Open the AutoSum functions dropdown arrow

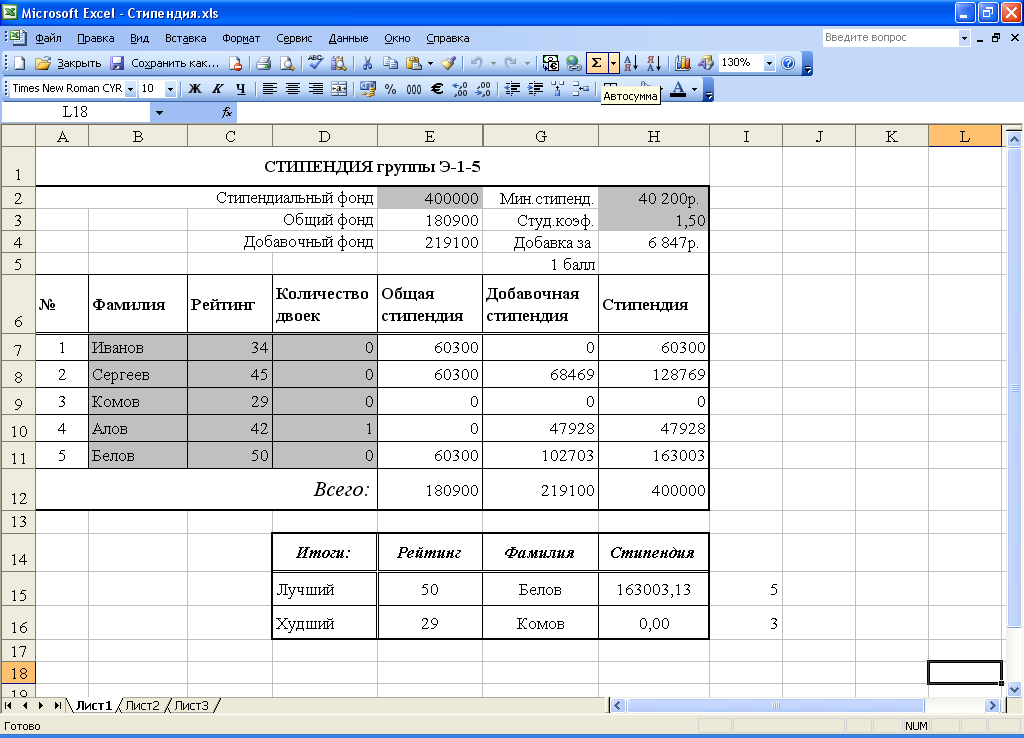click(x=613, y=63)
